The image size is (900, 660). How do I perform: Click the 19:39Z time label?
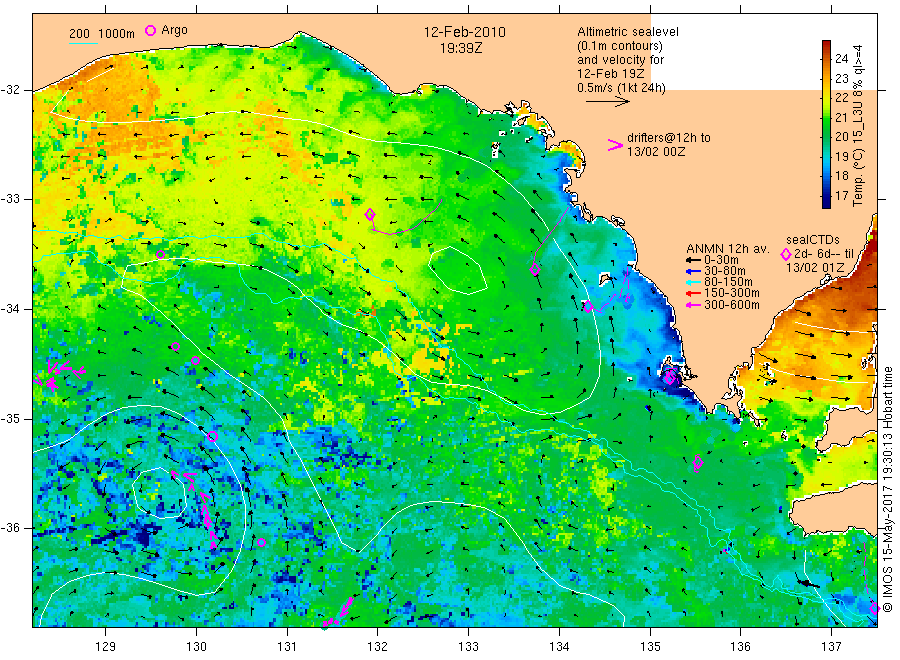[461, 48]
